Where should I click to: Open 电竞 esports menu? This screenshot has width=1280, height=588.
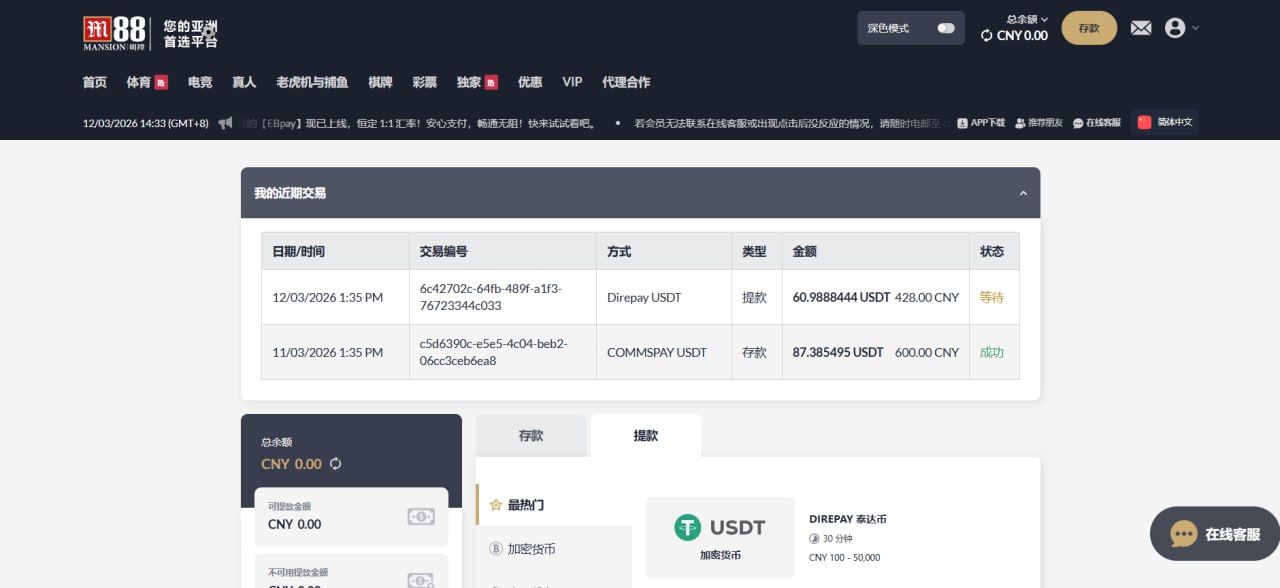point(200,82)
